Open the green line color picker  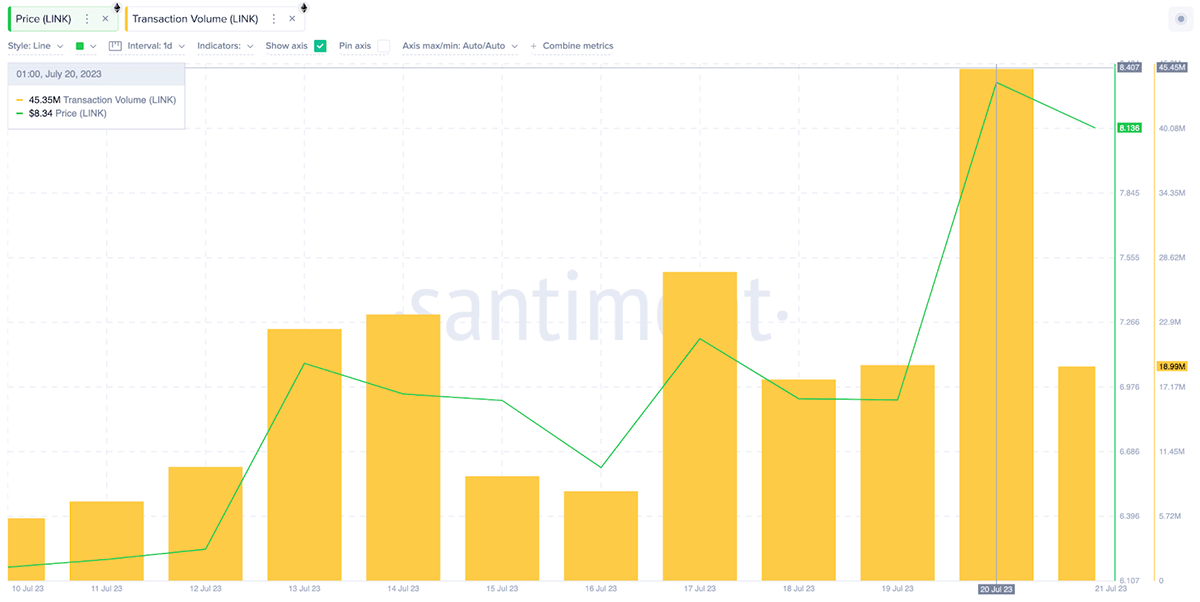pos(86,46)
